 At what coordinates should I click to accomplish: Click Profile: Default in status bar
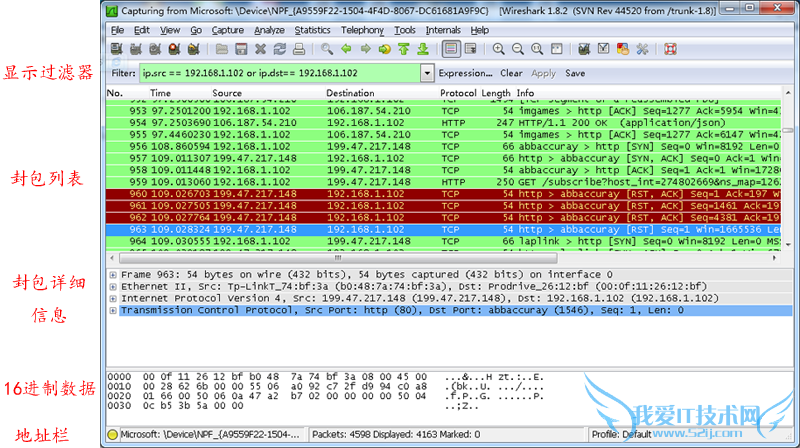(621, 435)
